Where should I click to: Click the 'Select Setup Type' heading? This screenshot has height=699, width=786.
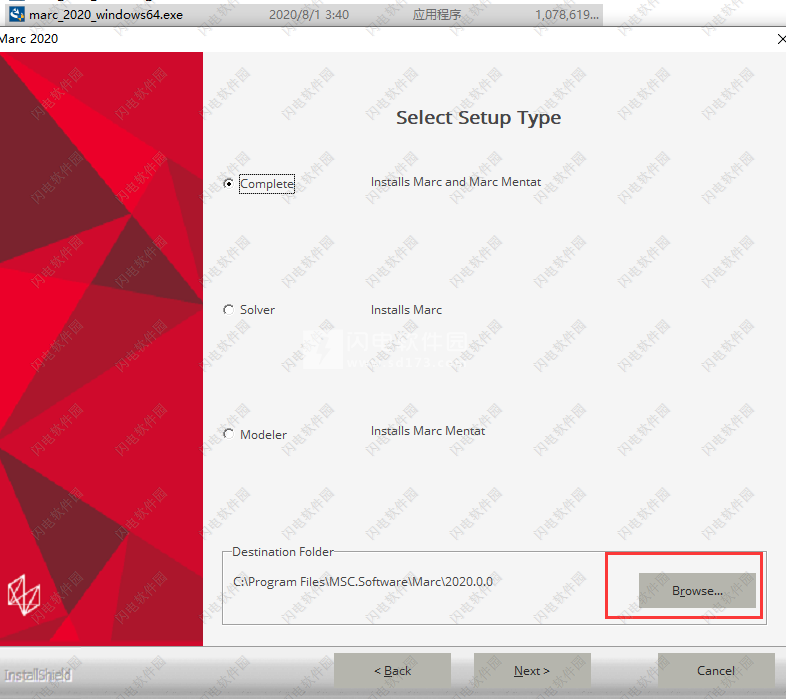(478, 118)
